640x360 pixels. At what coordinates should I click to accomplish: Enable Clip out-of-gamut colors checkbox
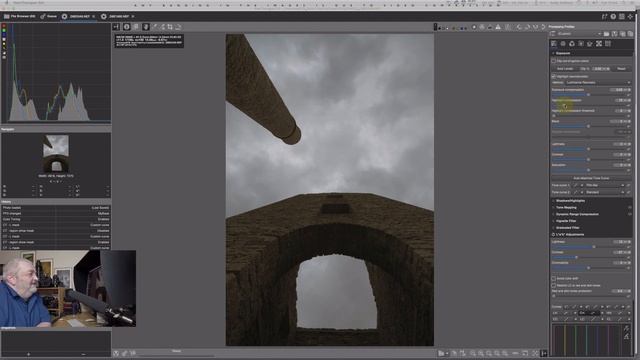(554, 61)
